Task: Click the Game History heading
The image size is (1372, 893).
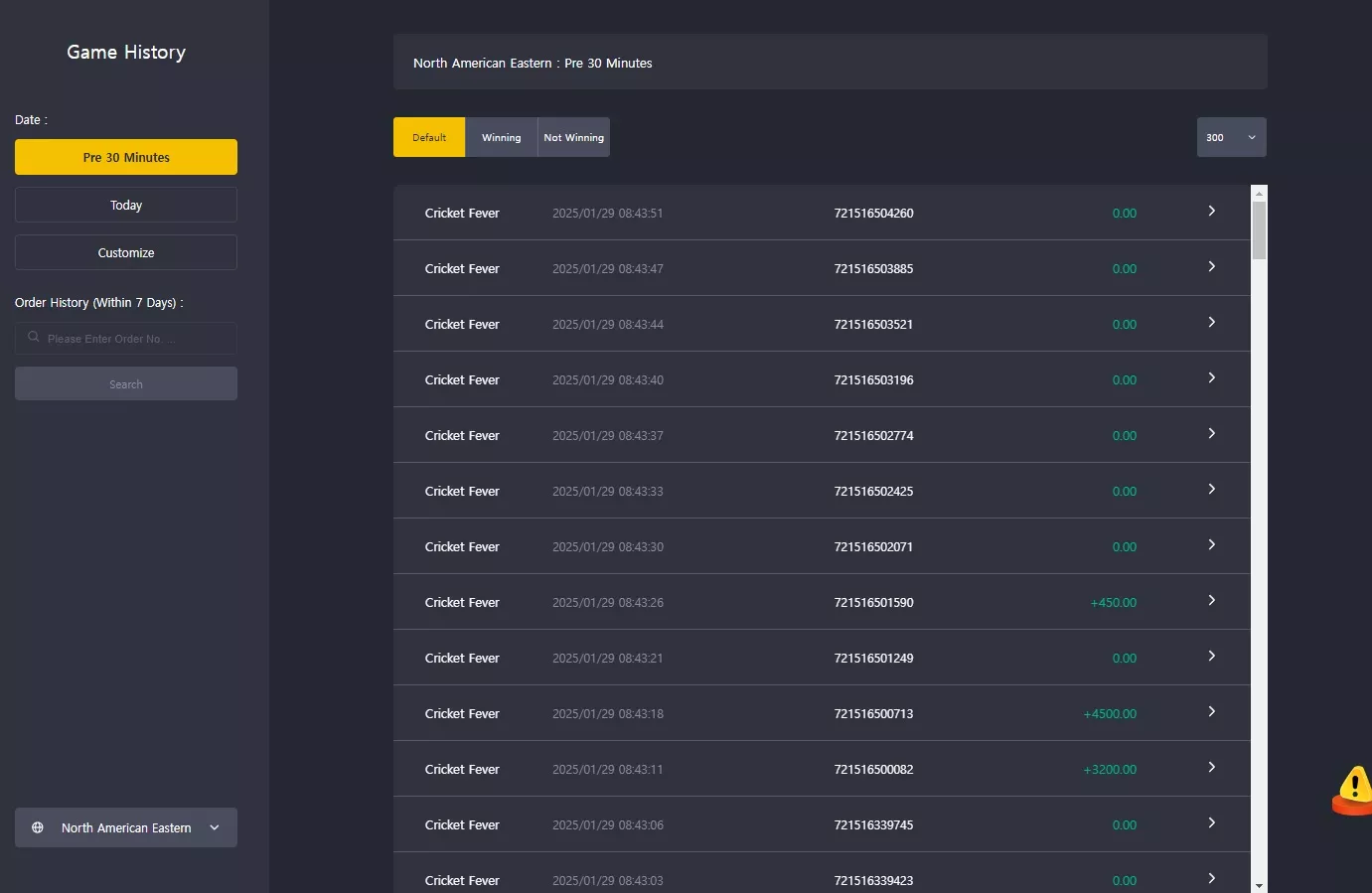Action: (x=126, y=52)
